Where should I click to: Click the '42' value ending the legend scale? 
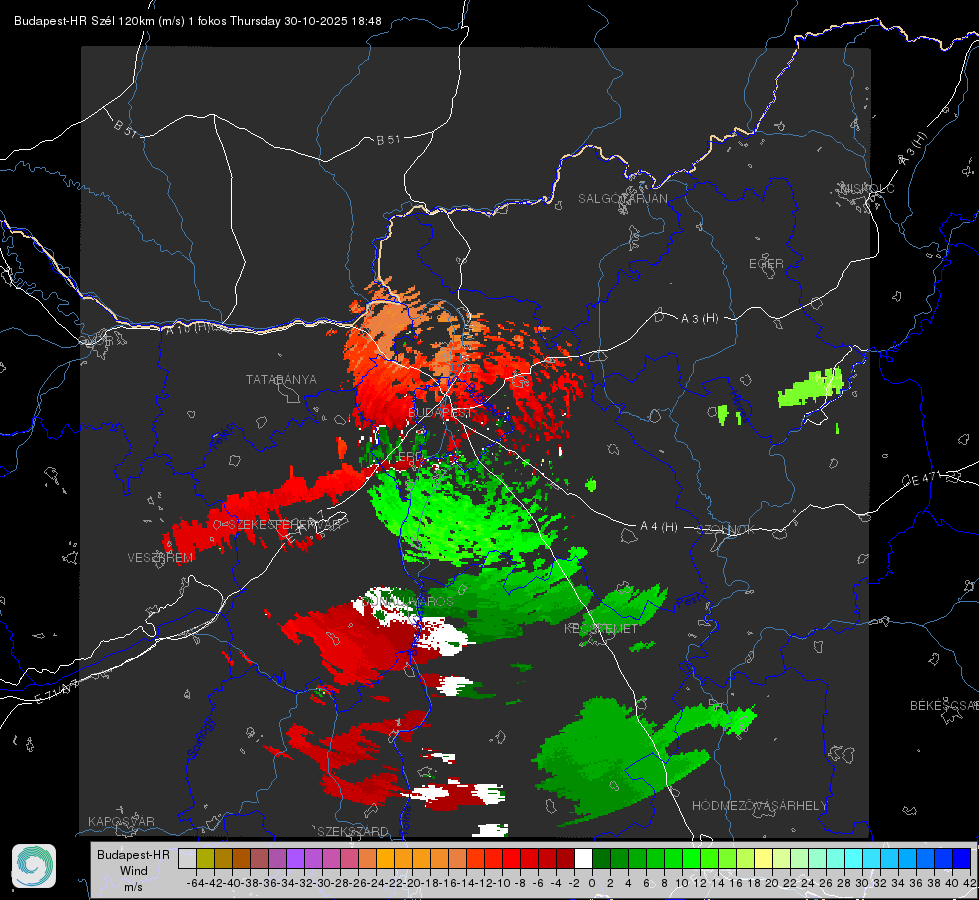pos(970,883)
